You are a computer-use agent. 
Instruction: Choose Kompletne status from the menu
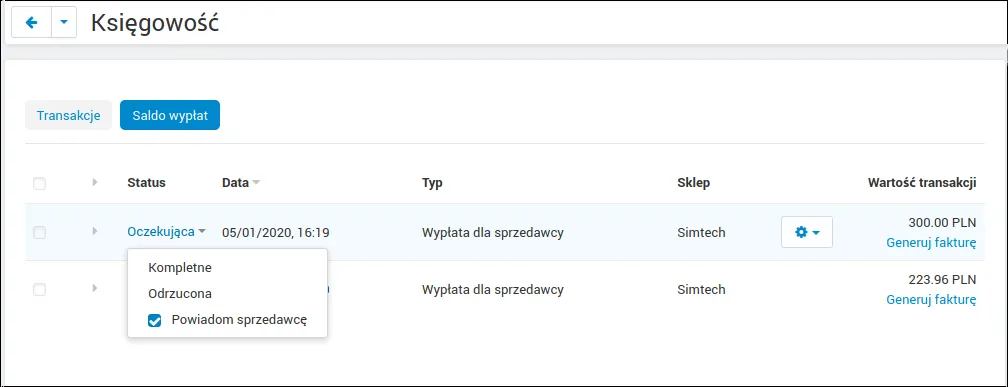coord(180,267)
